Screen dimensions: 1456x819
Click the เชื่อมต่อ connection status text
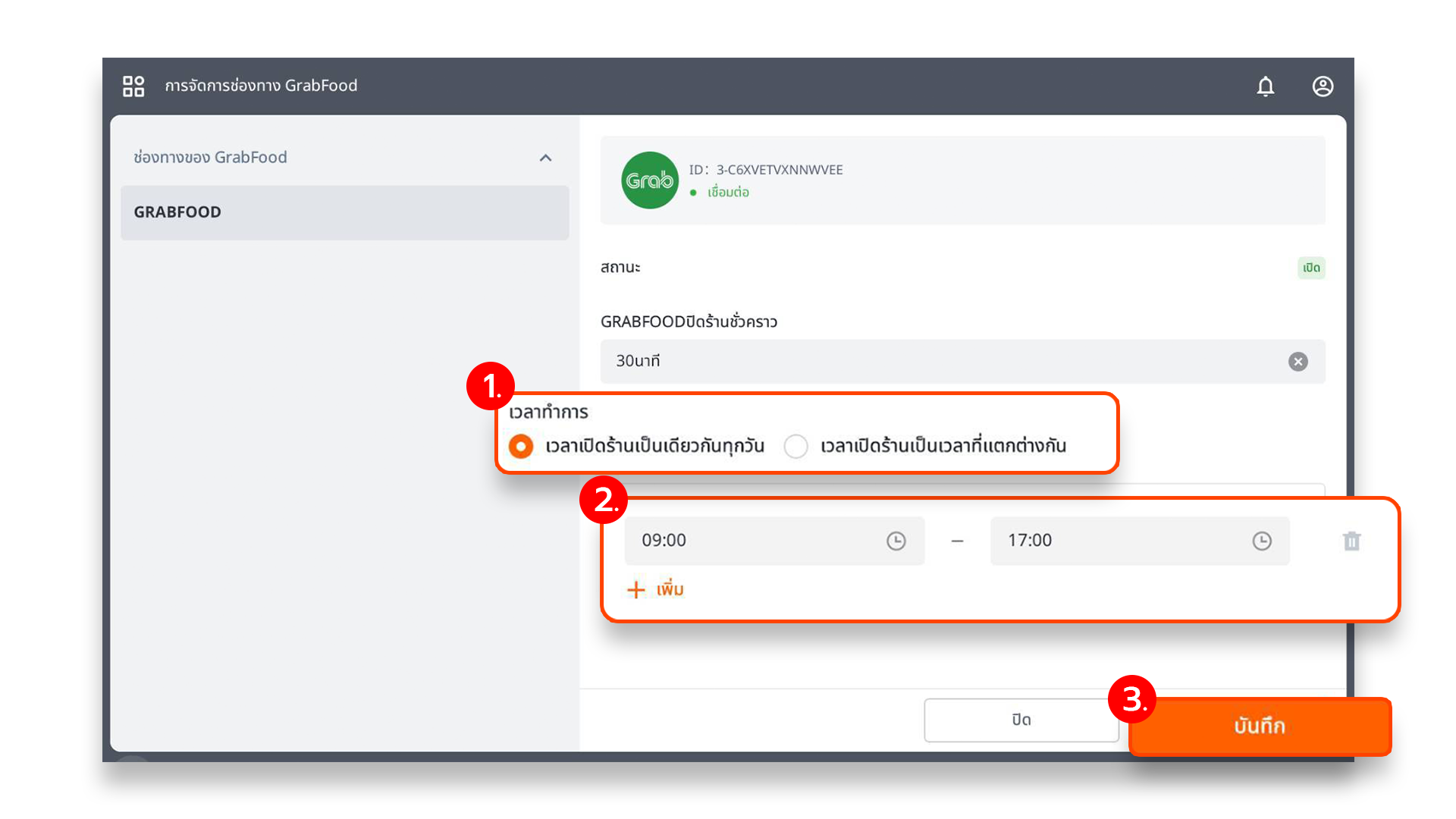pos(728,193)
